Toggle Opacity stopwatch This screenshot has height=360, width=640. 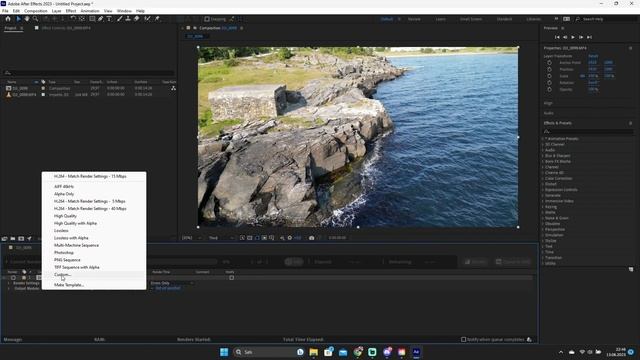(549, 89)
